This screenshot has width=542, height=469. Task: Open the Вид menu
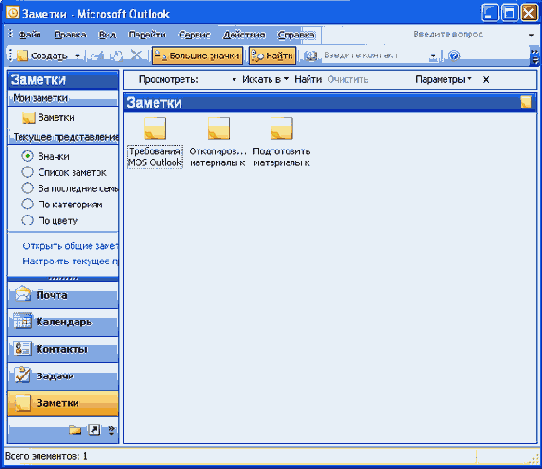[x=108, y=34]
